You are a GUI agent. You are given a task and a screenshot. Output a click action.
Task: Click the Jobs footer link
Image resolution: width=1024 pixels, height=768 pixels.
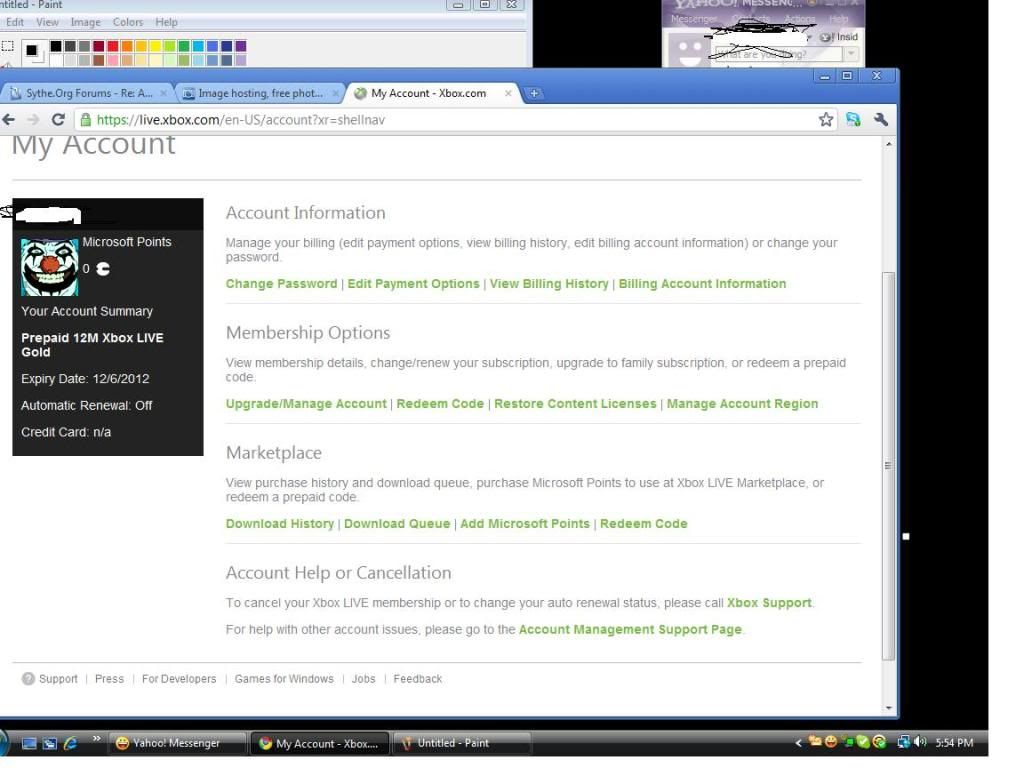tap(364, 679)
